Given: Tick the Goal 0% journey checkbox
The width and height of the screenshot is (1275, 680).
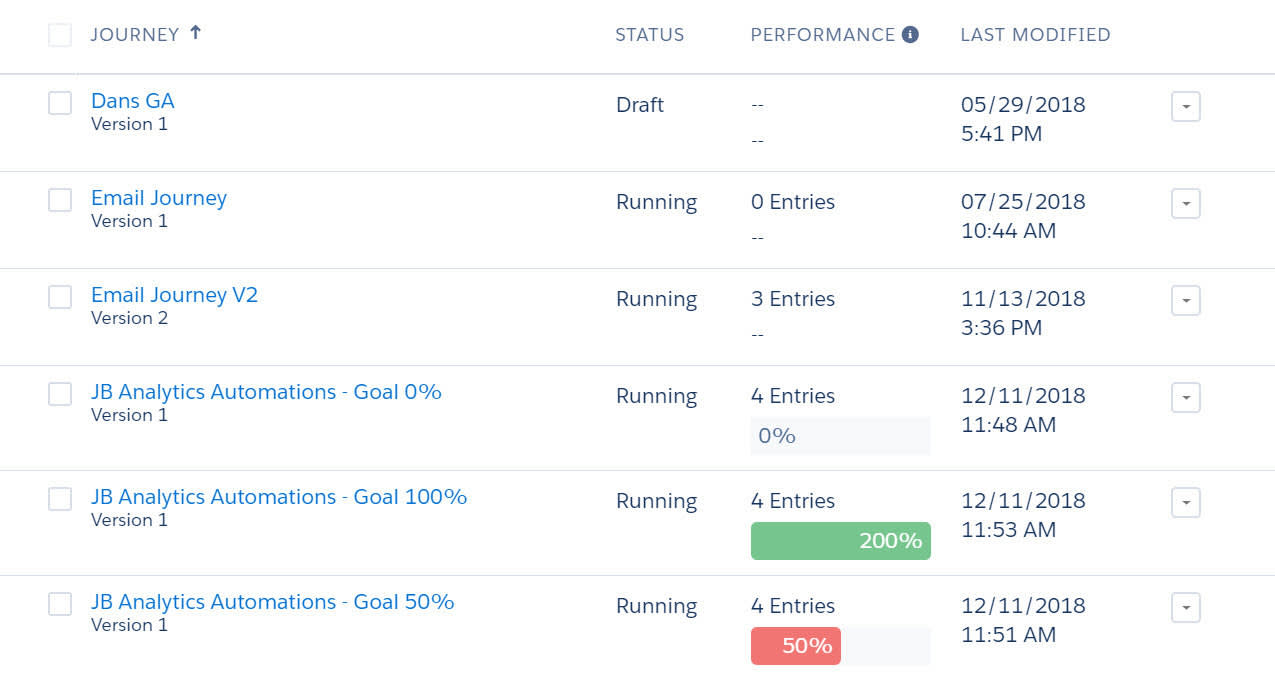Looking at the screenshot, I should click(x=60, y=394).
